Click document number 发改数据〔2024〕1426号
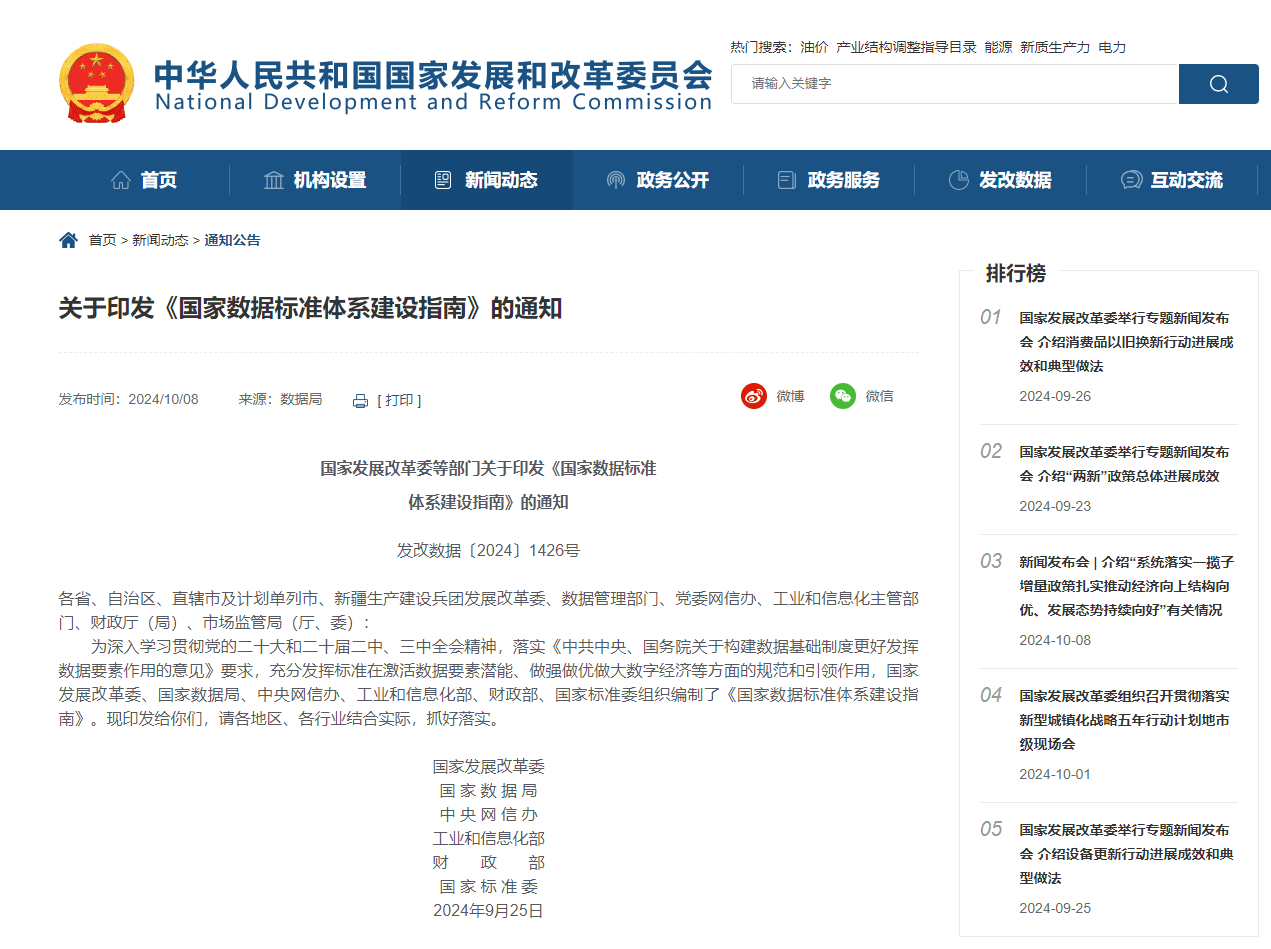Image resolution: width=1271 pixels, height=949 pixels. coord(488,550)
